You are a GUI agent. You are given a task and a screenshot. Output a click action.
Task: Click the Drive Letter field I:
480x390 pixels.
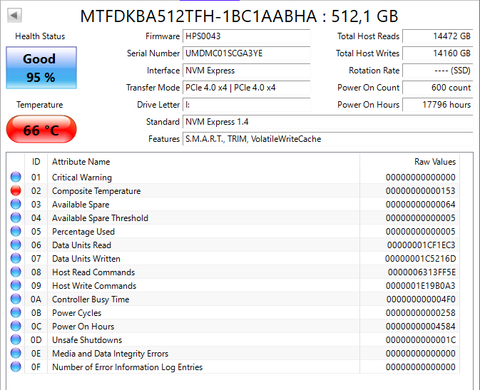pyautogui.click(x=246, y=105)
